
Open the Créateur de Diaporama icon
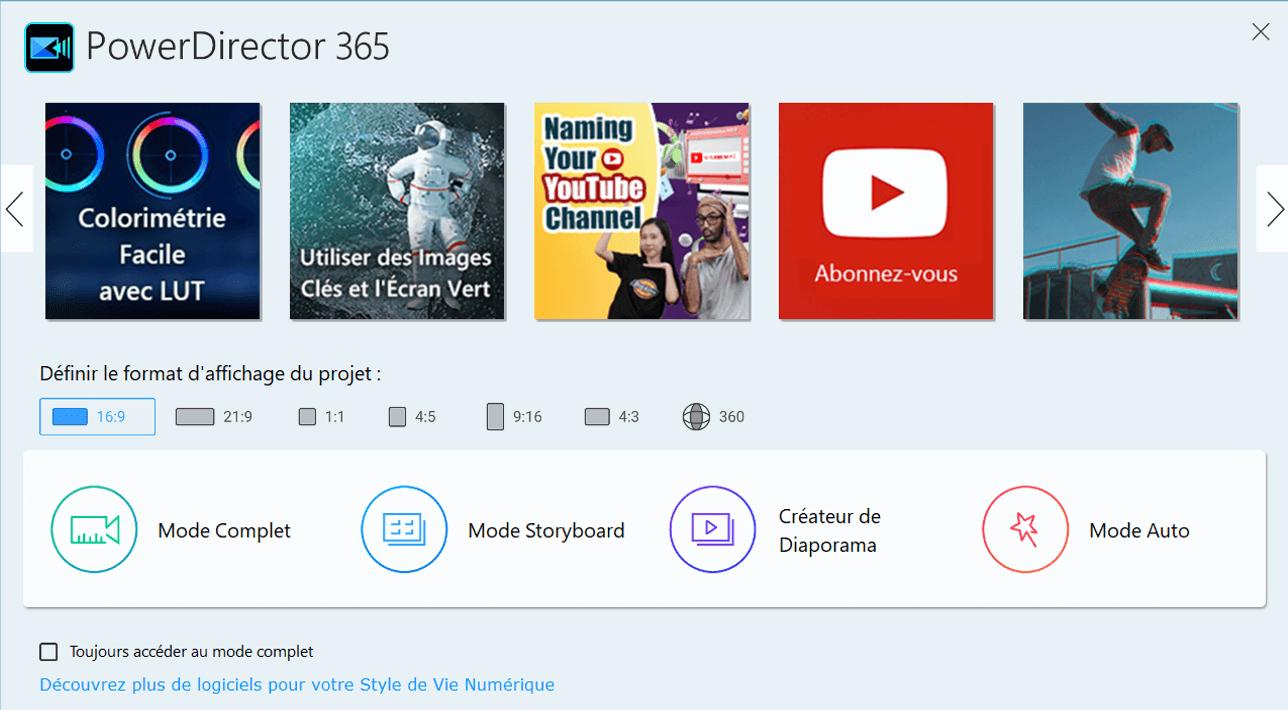coord(713,529)
